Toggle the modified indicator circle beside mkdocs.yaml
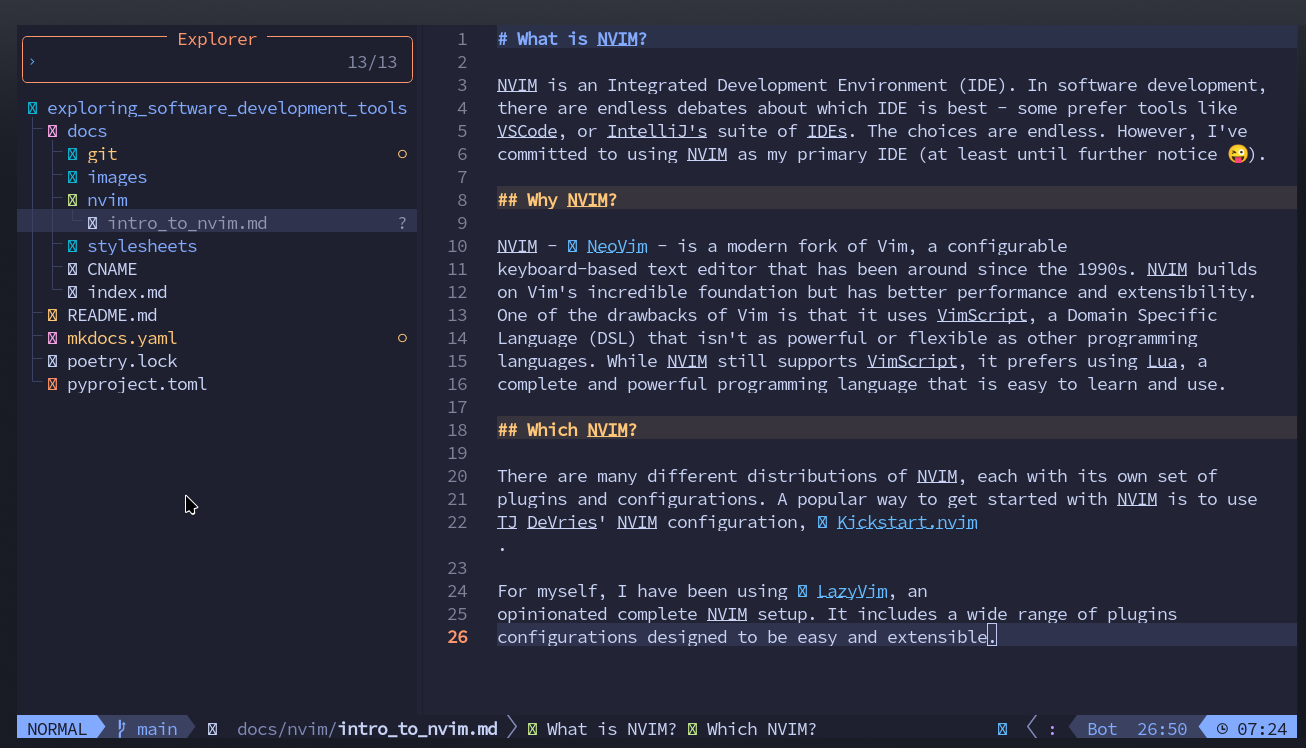 coord(402,338)
